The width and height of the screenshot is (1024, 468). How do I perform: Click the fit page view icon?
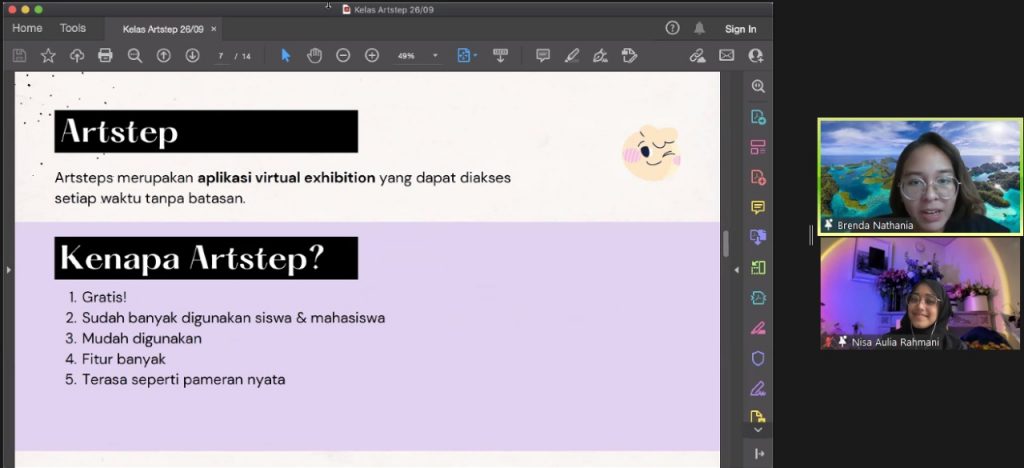(x=464, y=55)
